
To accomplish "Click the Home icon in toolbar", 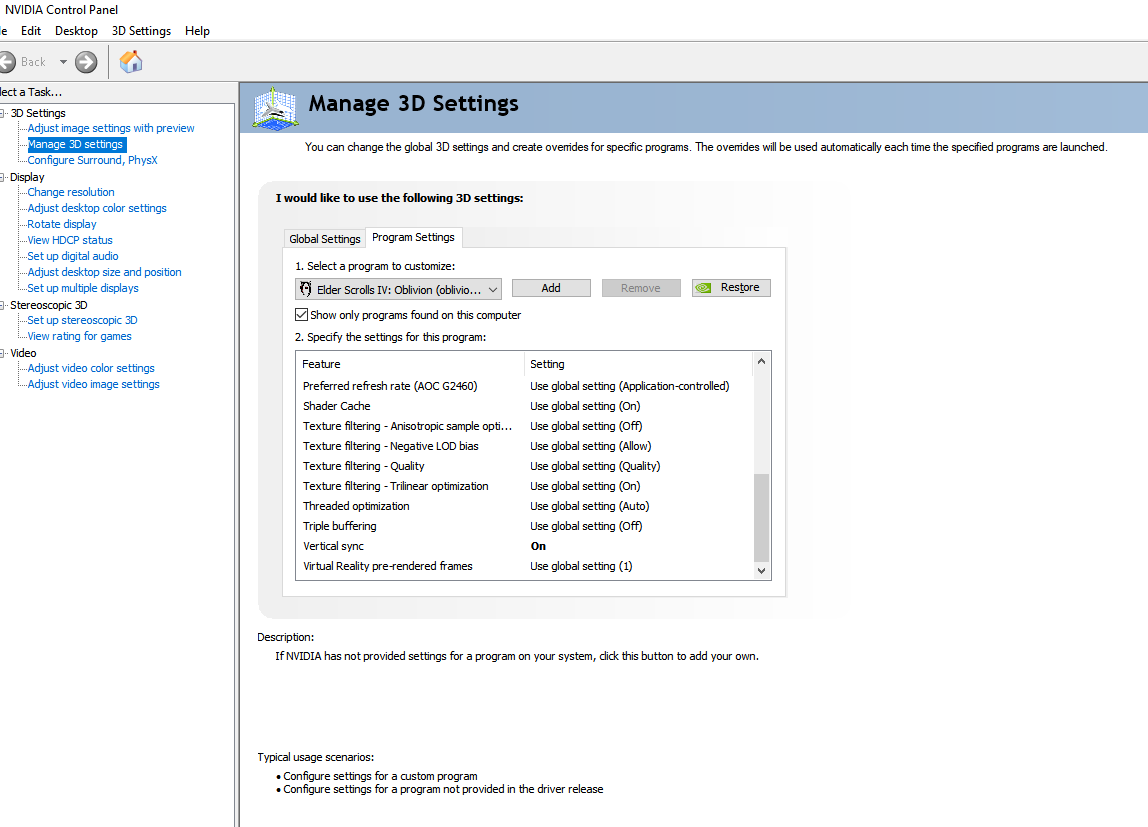I will (x=131, y=62).
